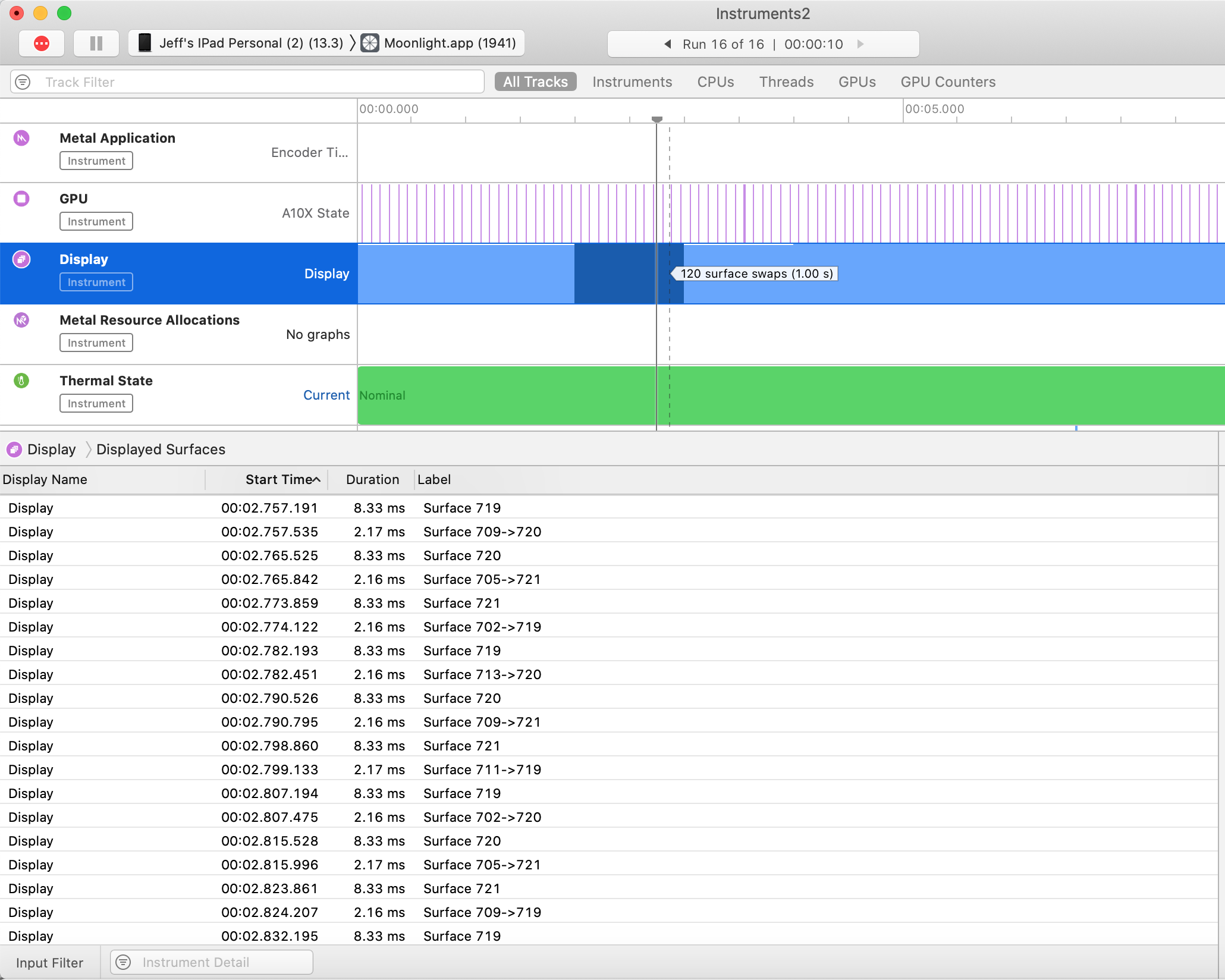Viewport: 1225px width, 980px height.
Task: Select row with Surface 709->720
Action: point(609,532)
